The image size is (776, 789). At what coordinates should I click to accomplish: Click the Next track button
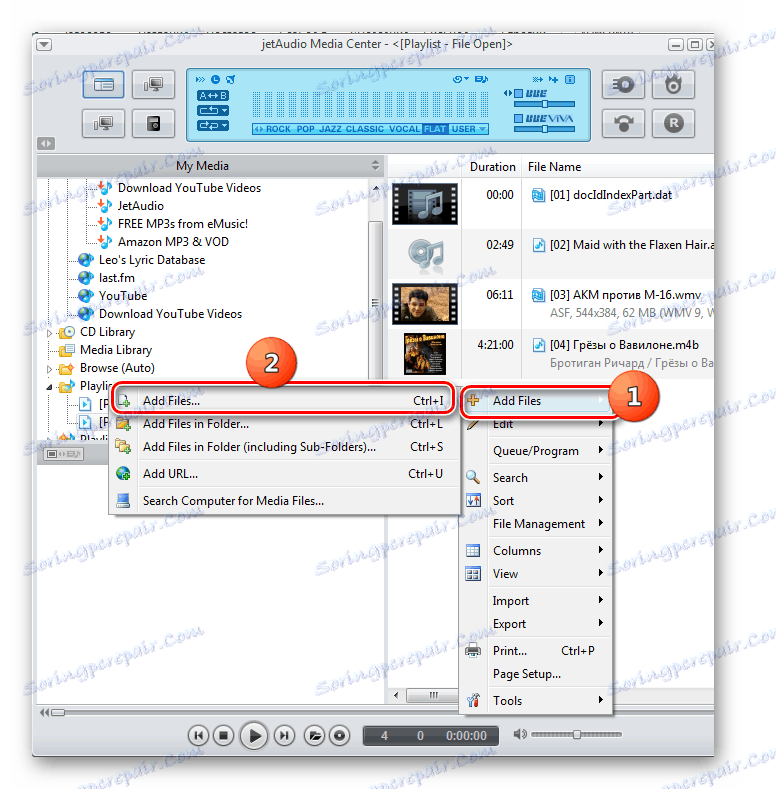[x=284, y=736]
